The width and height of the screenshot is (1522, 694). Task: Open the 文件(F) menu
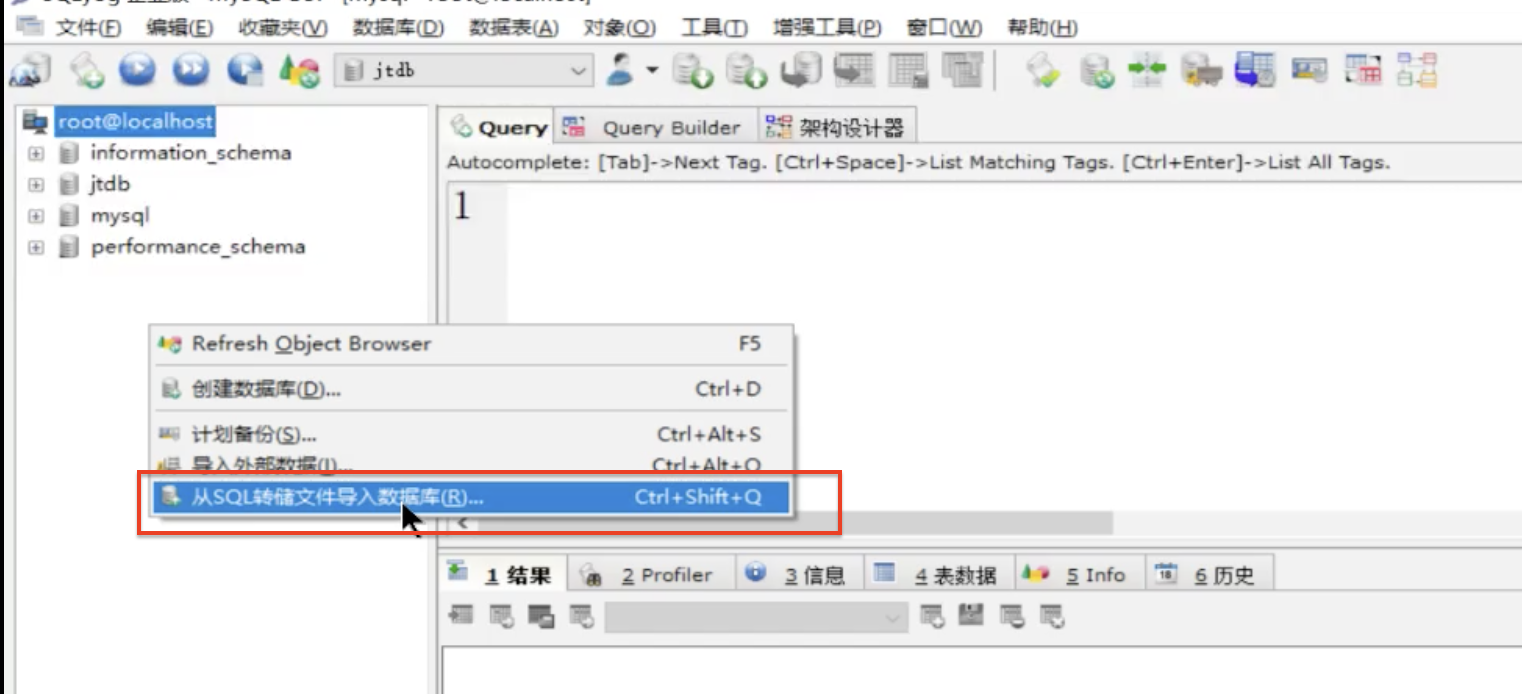[88, 27]
